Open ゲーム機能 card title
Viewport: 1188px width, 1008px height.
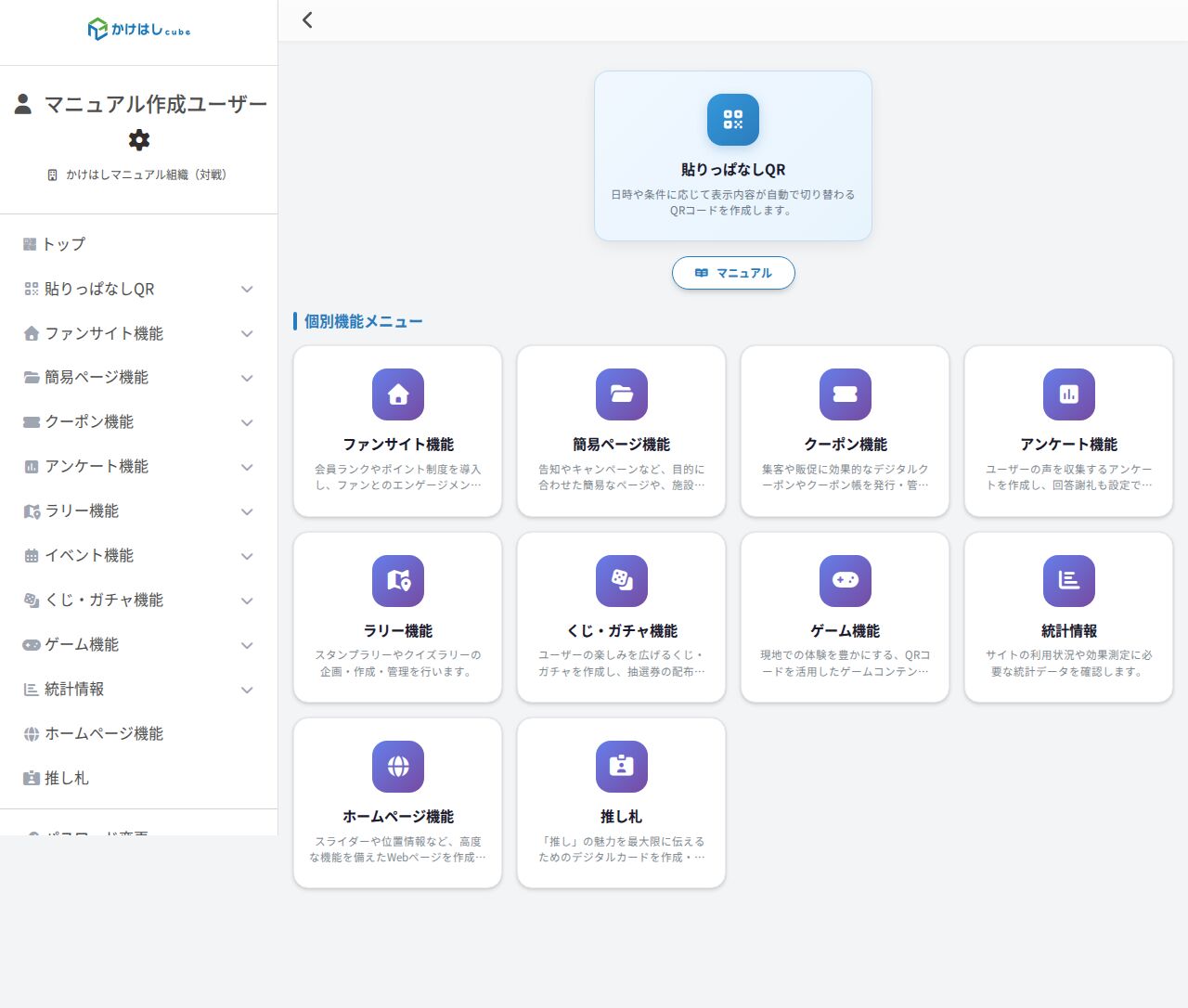(x=846, y=630)
